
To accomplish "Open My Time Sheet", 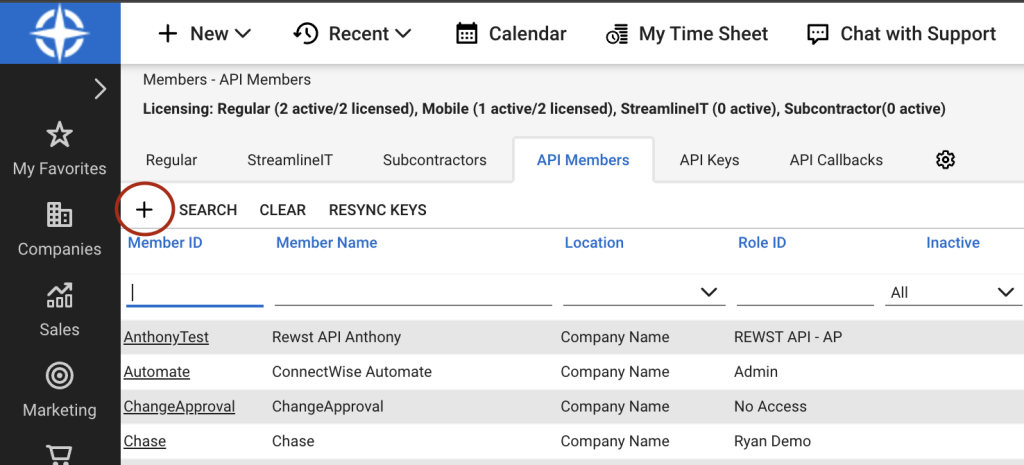I will coord(686,33).
